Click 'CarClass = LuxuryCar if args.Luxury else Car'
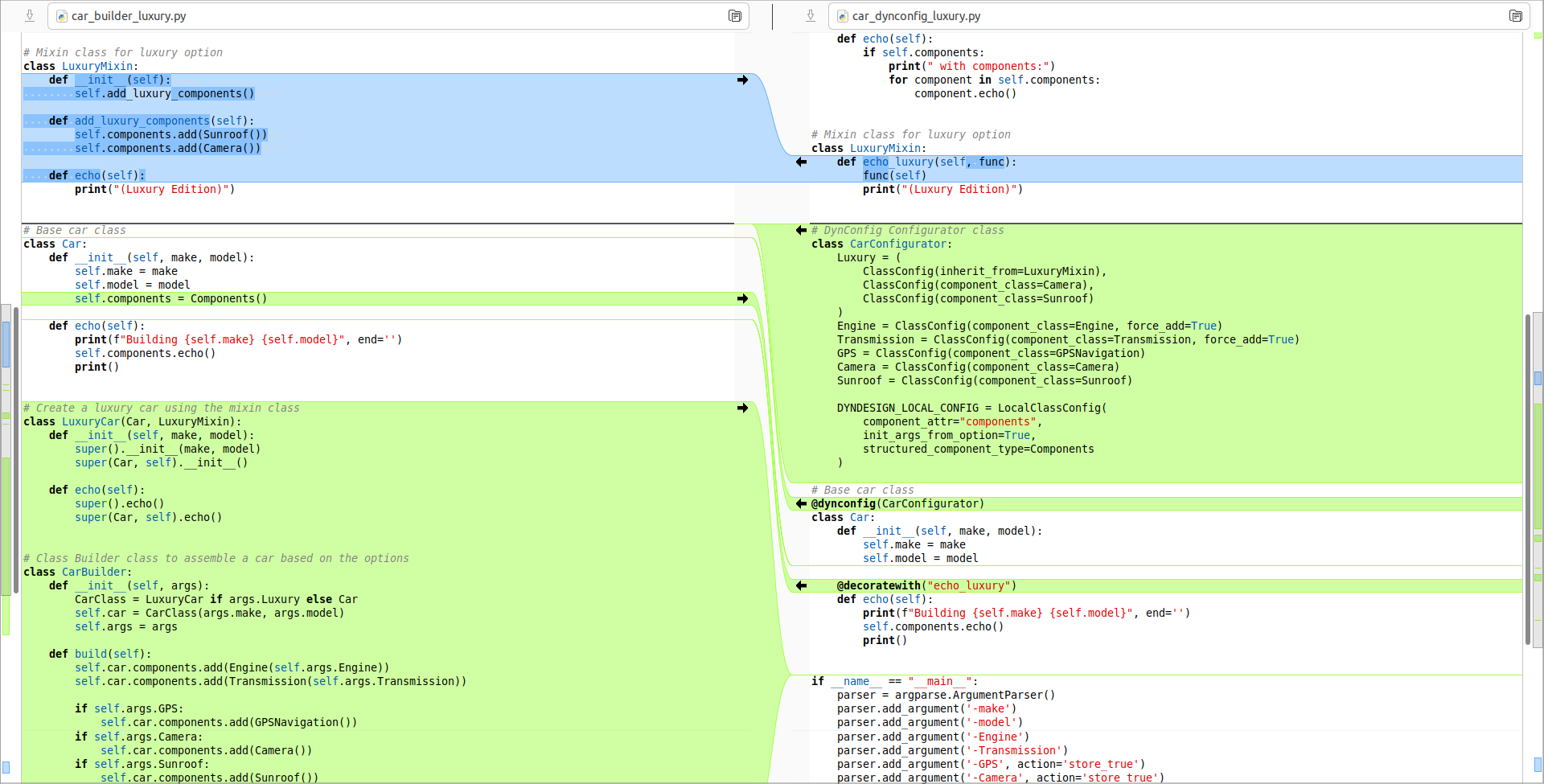Viewport: 1544px width, 784px height. click(x=216, y=600)
